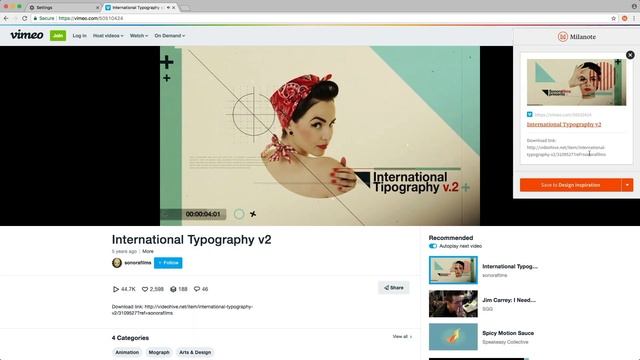Expand the Host videos menu
The height and width of the screenshot is (360, 640).
(x=108, y=36)
